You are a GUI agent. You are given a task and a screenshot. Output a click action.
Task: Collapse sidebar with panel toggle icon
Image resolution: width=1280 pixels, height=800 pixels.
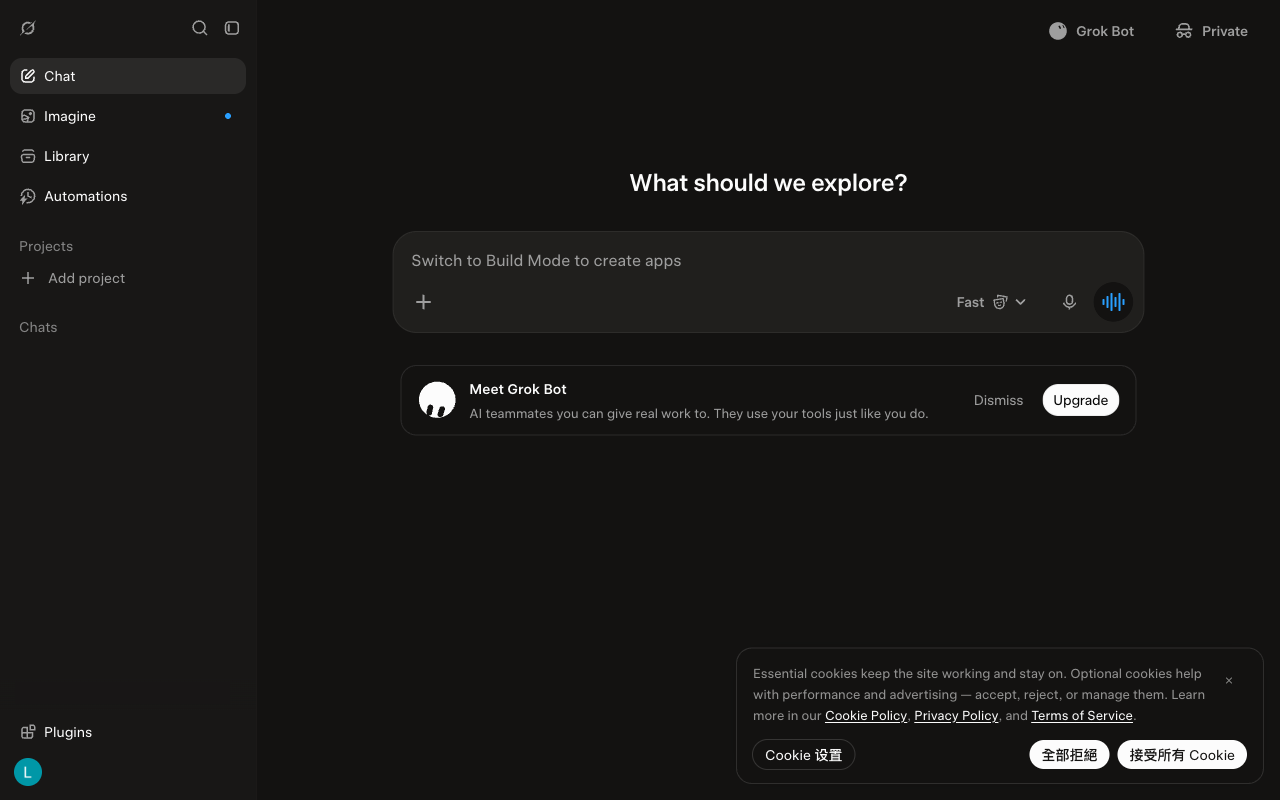pos(232,28)
